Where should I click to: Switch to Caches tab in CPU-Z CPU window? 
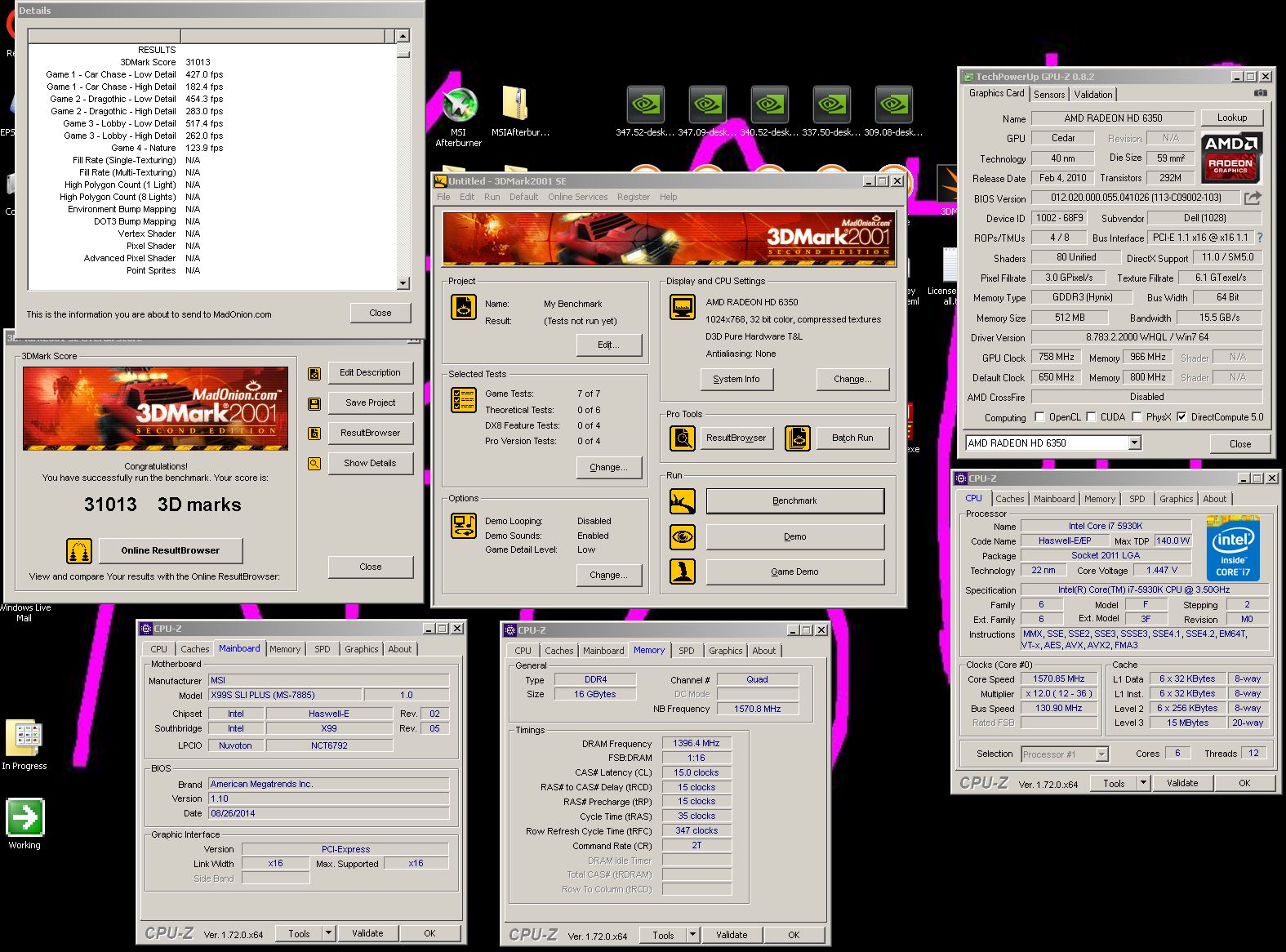pos(1010,499)
